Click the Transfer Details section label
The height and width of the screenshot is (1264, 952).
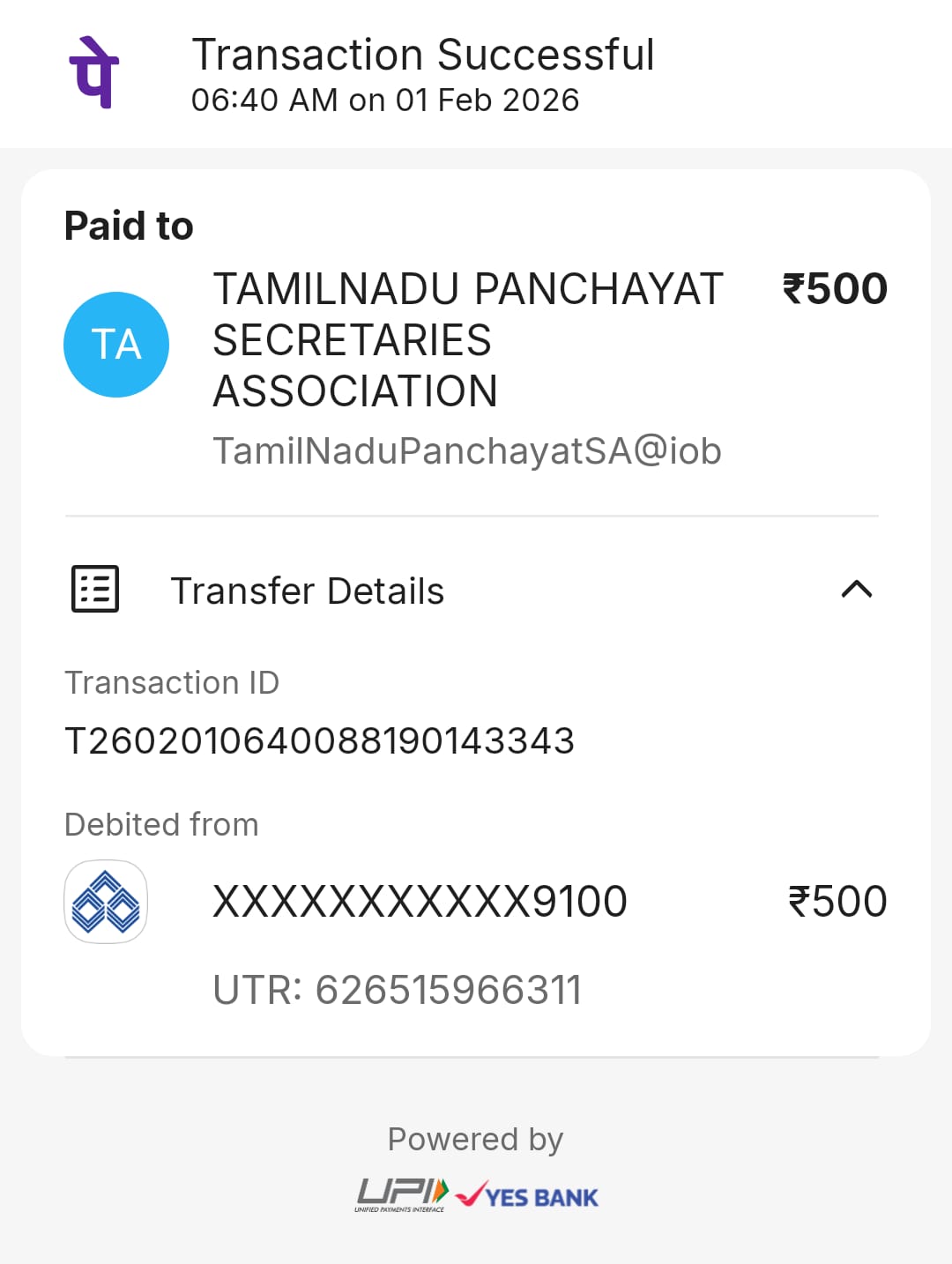click(x=307, y=591)
